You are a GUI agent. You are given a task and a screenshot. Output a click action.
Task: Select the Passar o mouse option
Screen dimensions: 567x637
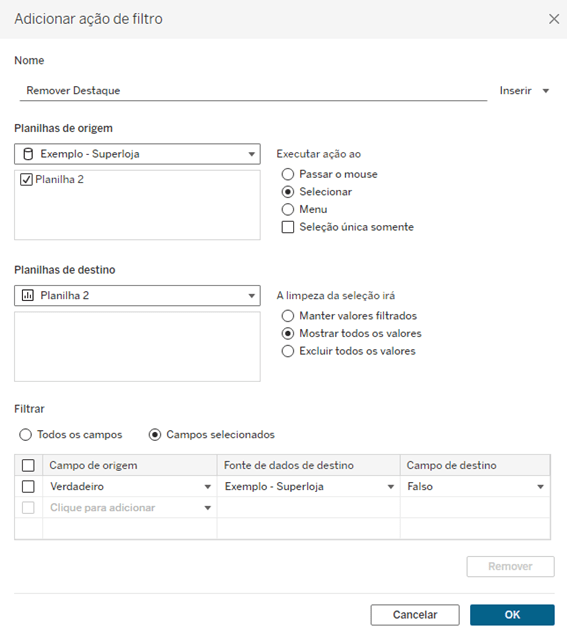288,174
